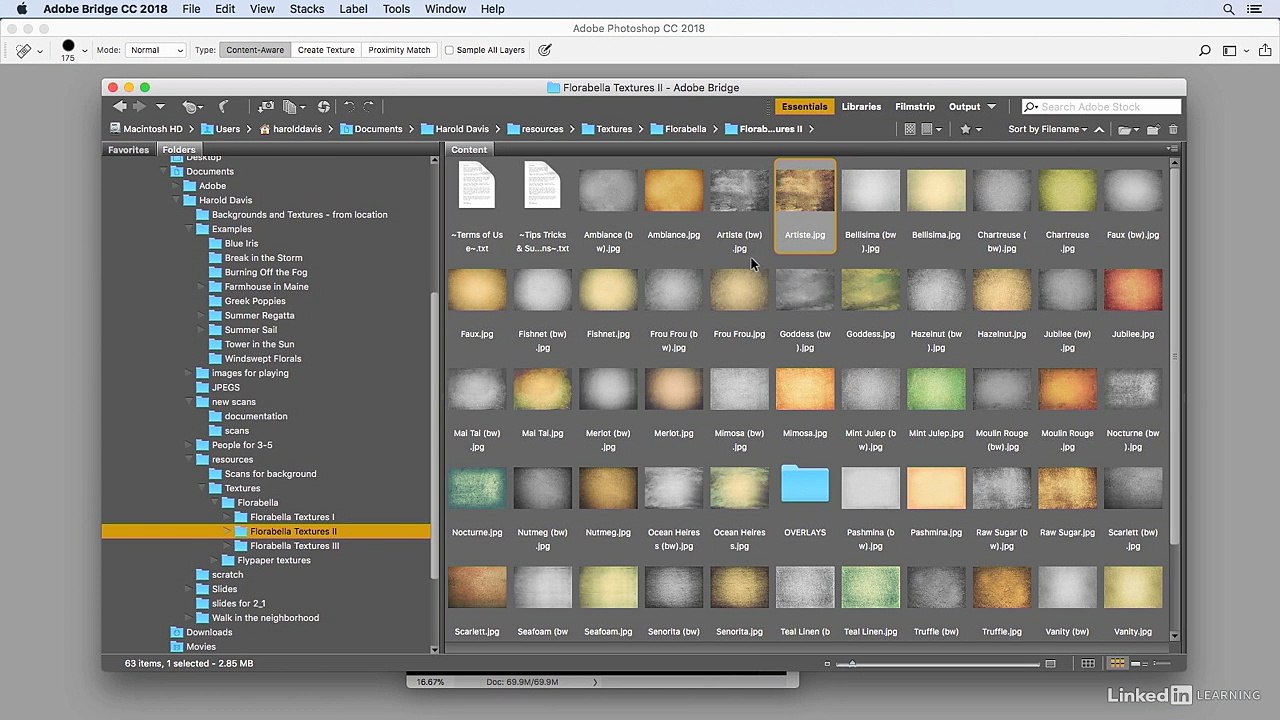
Task: Expand Flypaper textures folder
Action: pyautogui.click(x=215, y=560)
